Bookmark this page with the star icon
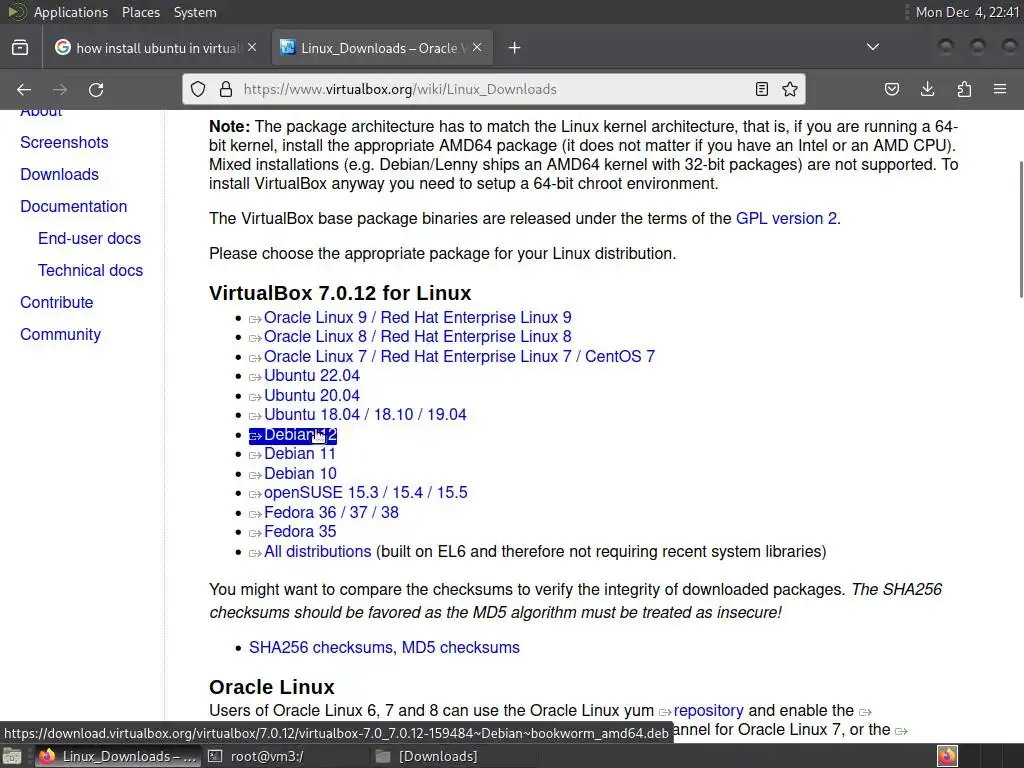 click(790, 89)
